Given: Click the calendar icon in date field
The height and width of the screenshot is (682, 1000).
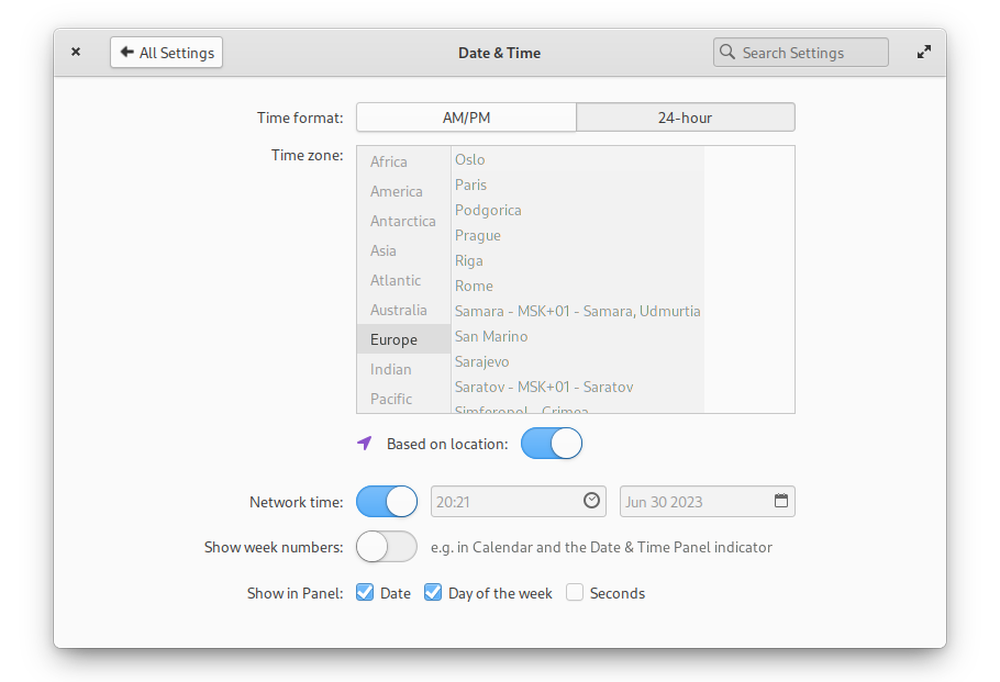Looking at the screenshot, I should (x=781, y=501).
